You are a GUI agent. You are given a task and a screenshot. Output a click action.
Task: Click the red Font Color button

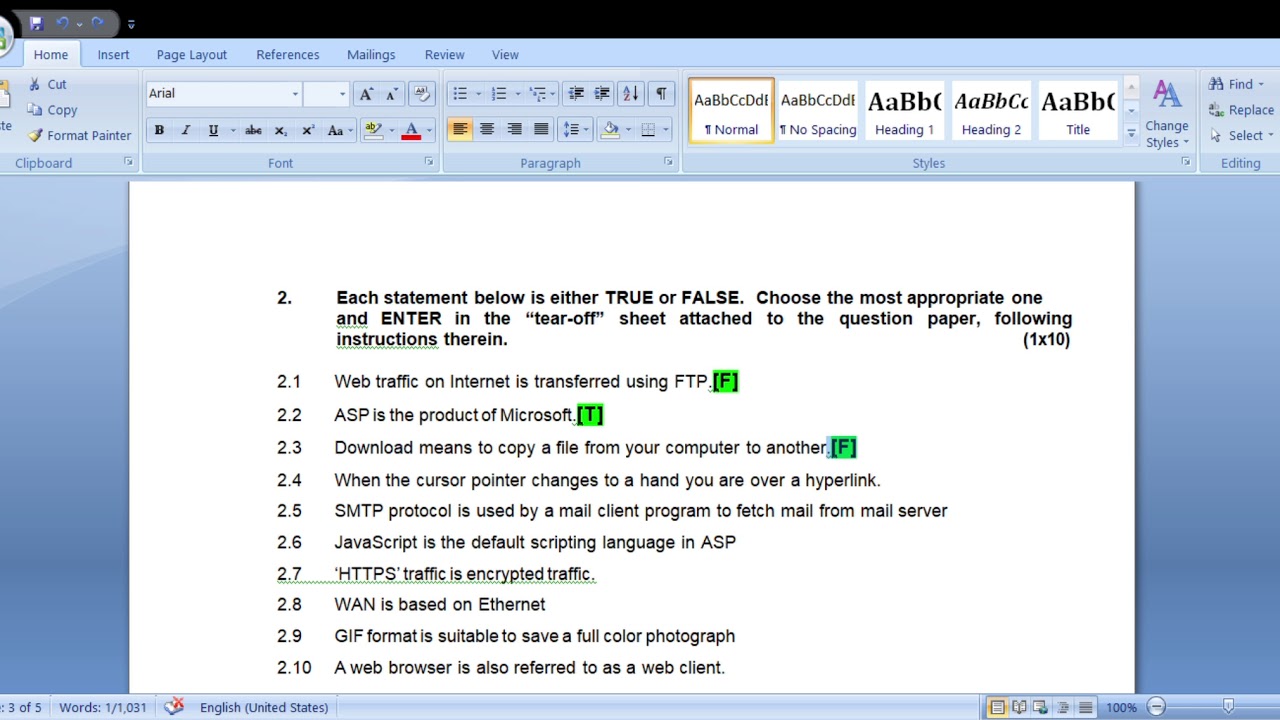point(410,130)
